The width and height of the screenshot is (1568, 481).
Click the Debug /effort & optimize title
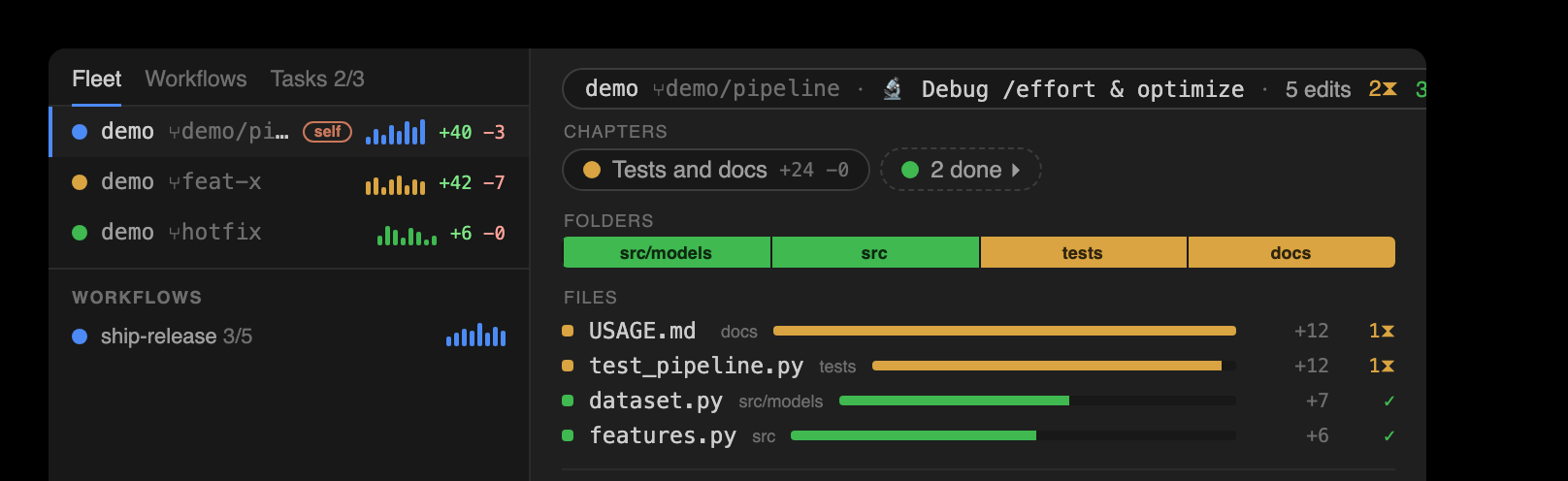point(1083,89)
